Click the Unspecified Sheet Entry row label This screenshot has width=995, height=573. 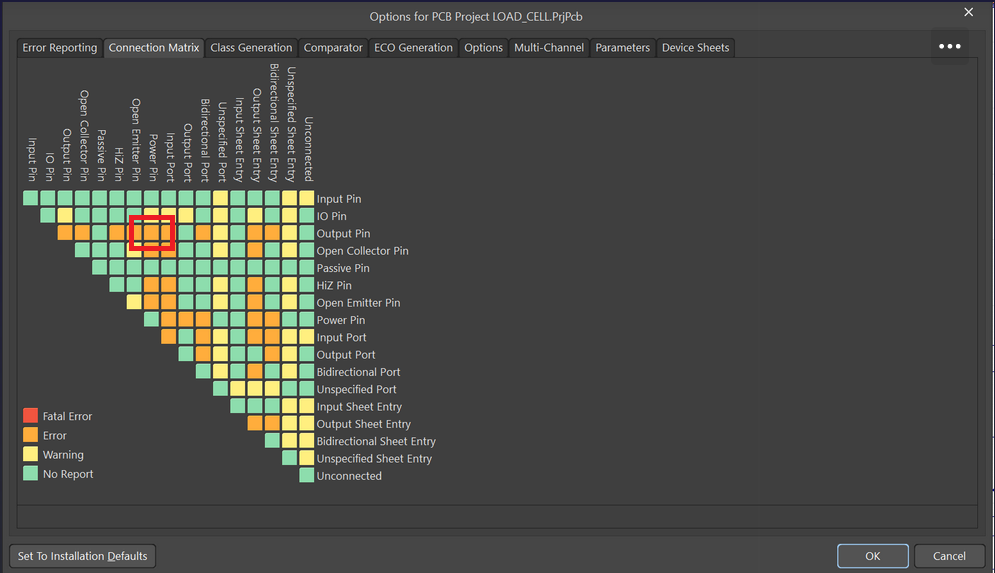click(x=374, y=458)
